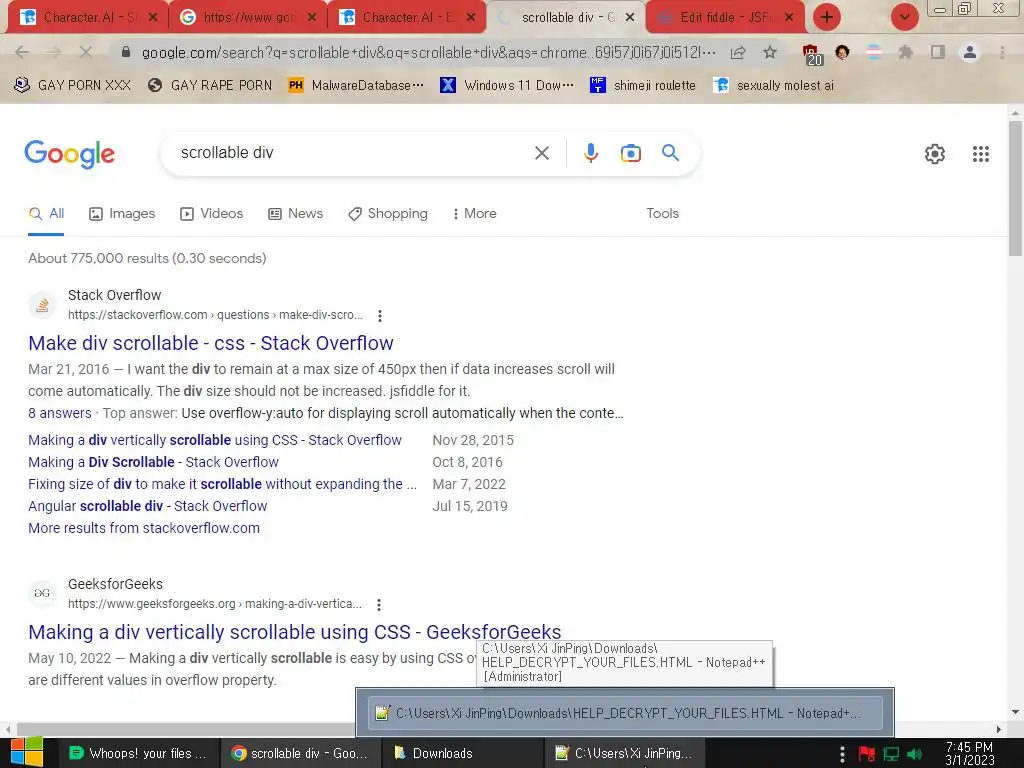Switch to the Images tab
This screenshot has height=768, width=1024.
pyautogui.click(x=122, y=214)
